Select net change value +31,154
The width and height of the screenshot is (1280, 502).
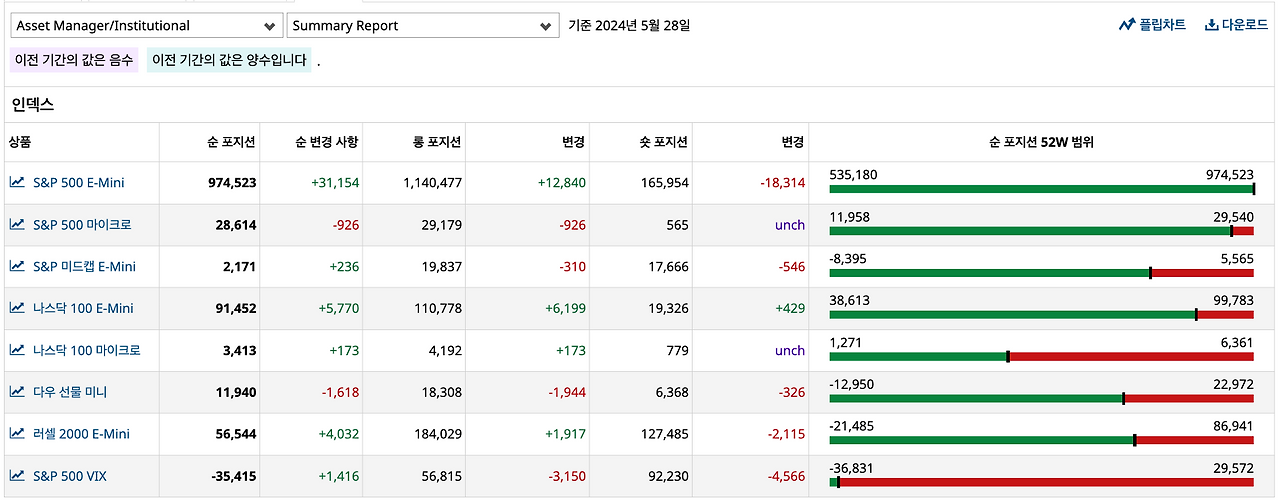(x=335, y=183)
